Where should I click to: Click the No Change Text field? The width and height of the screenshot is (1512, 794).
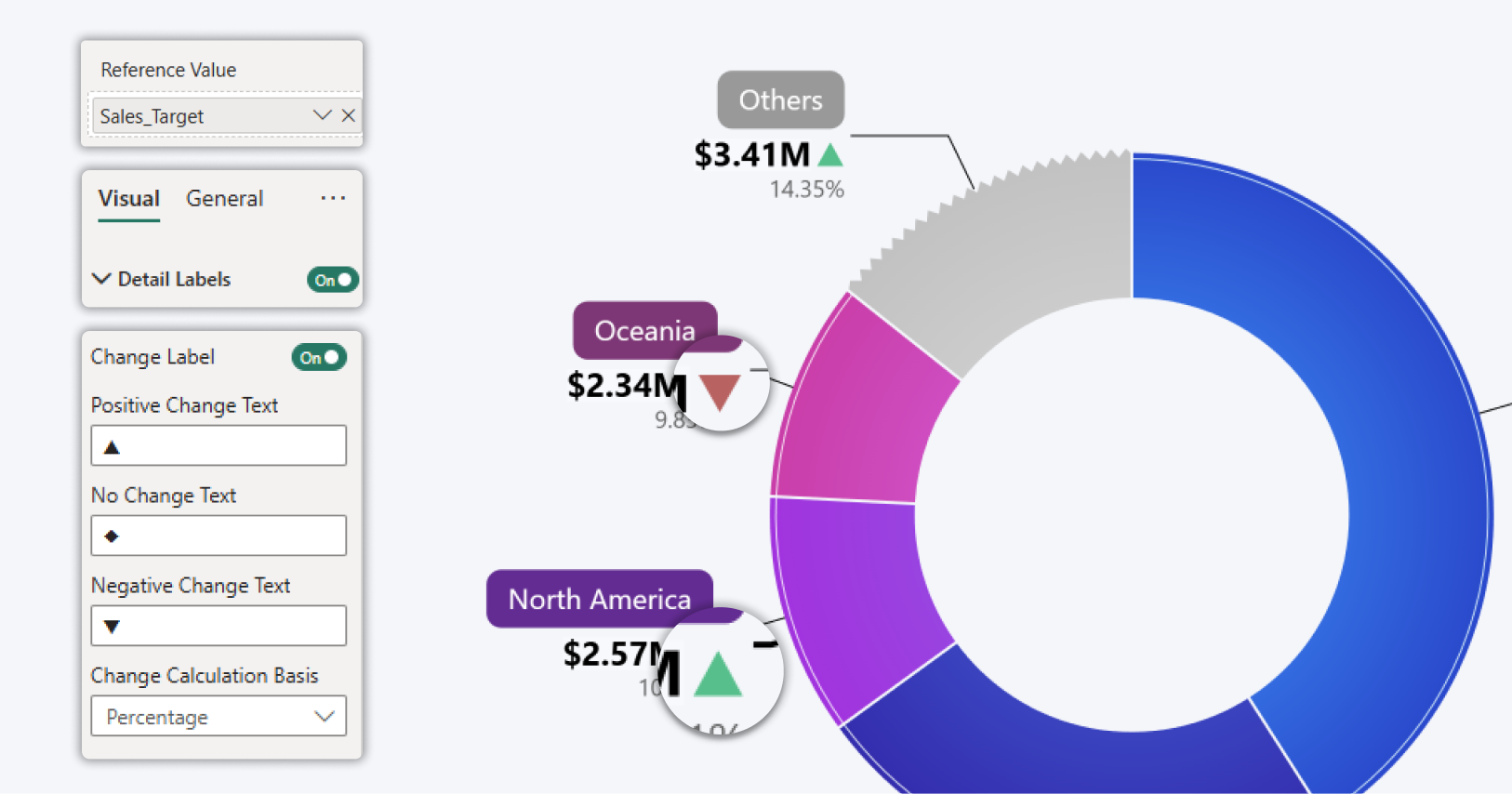point(219,536)
